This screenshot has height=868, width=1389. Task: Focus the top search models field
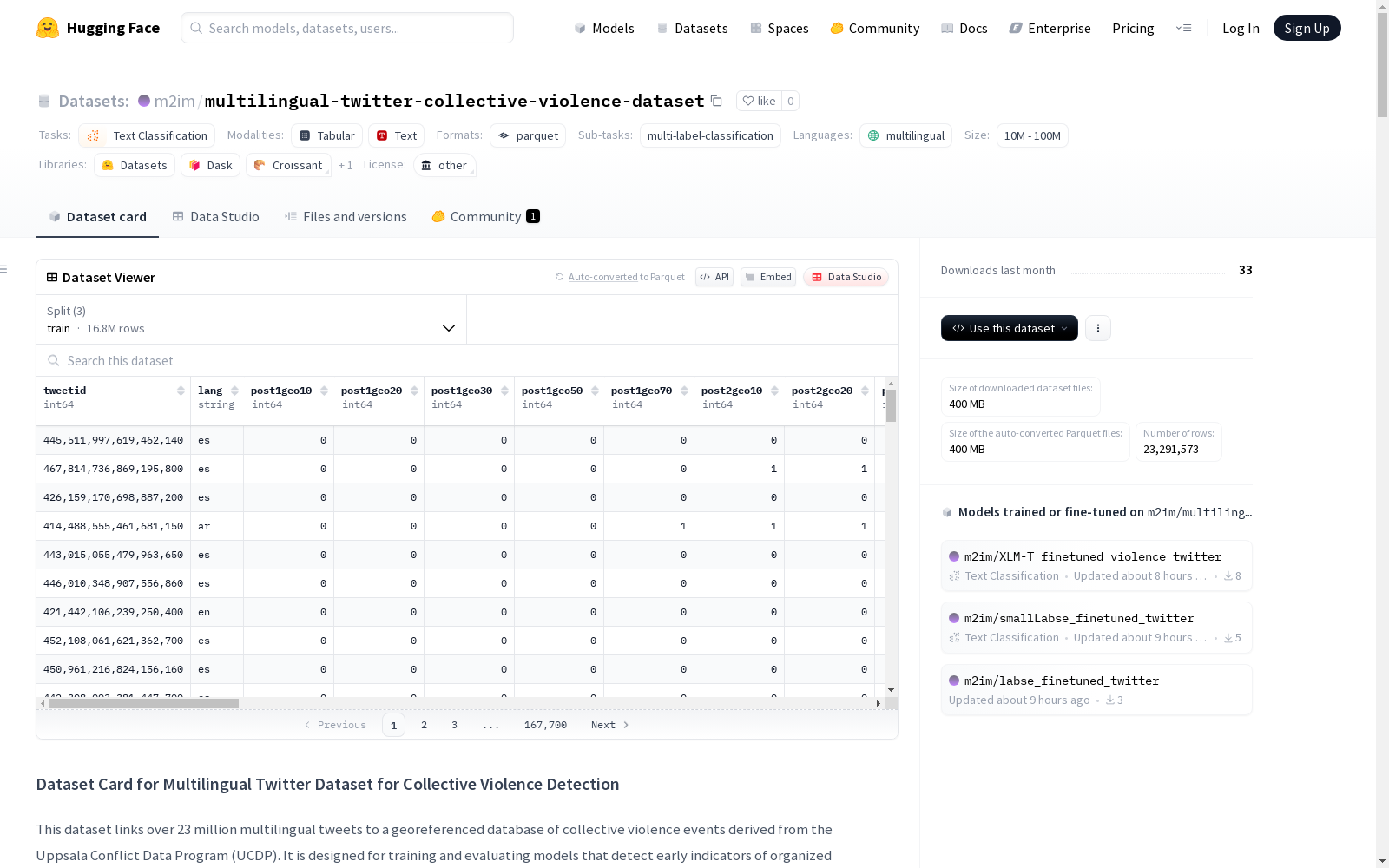click(x=347, y=28)
